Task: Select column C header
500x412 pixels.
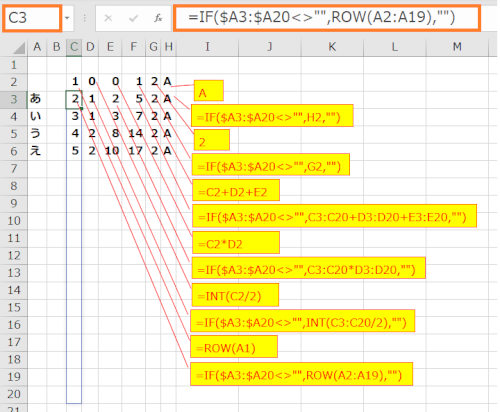Action: (74, 47)
